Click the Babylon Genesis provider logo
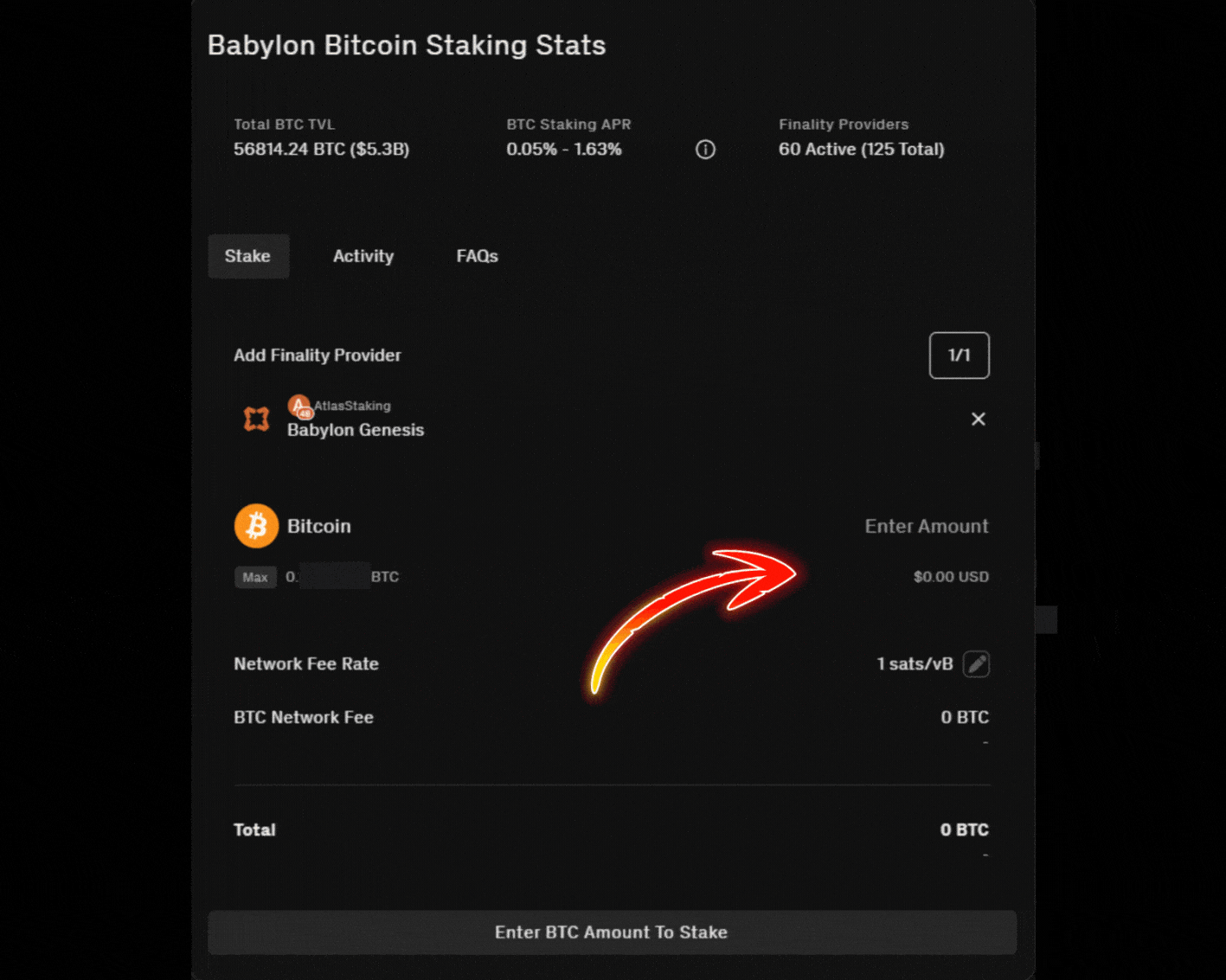 255,419
